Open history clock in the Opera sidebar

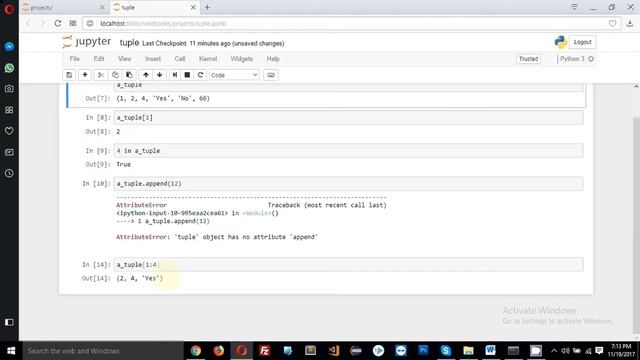pos(9,173)
